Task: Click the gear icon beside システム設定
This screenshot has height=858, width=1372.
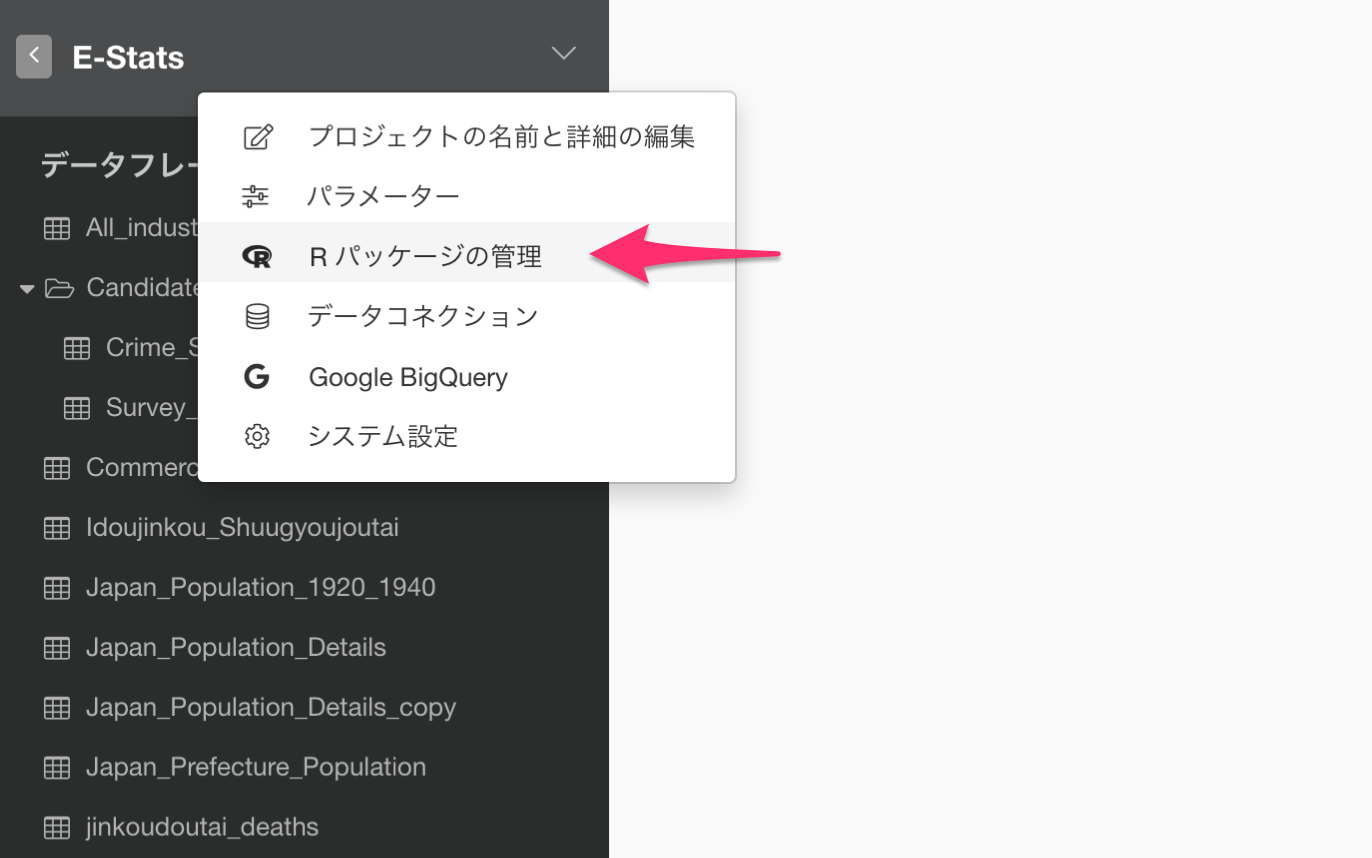Action: coord(257,437)
